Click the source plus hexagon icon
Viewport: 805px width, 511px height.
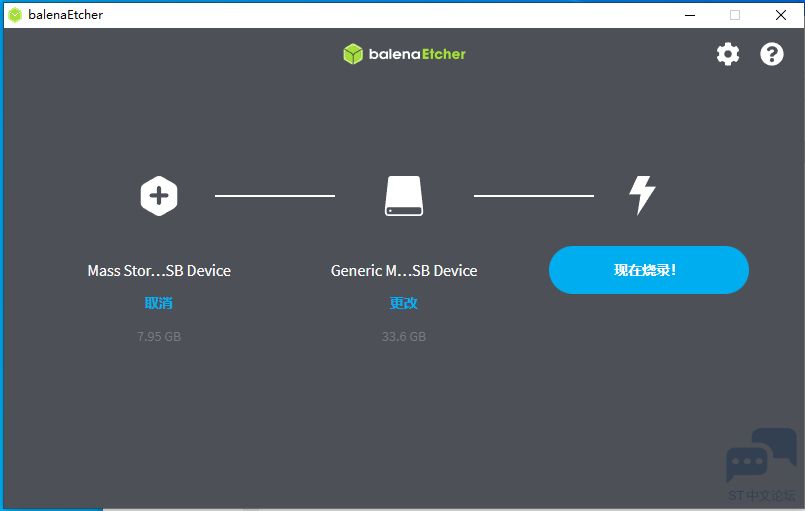tap(159, 196)
